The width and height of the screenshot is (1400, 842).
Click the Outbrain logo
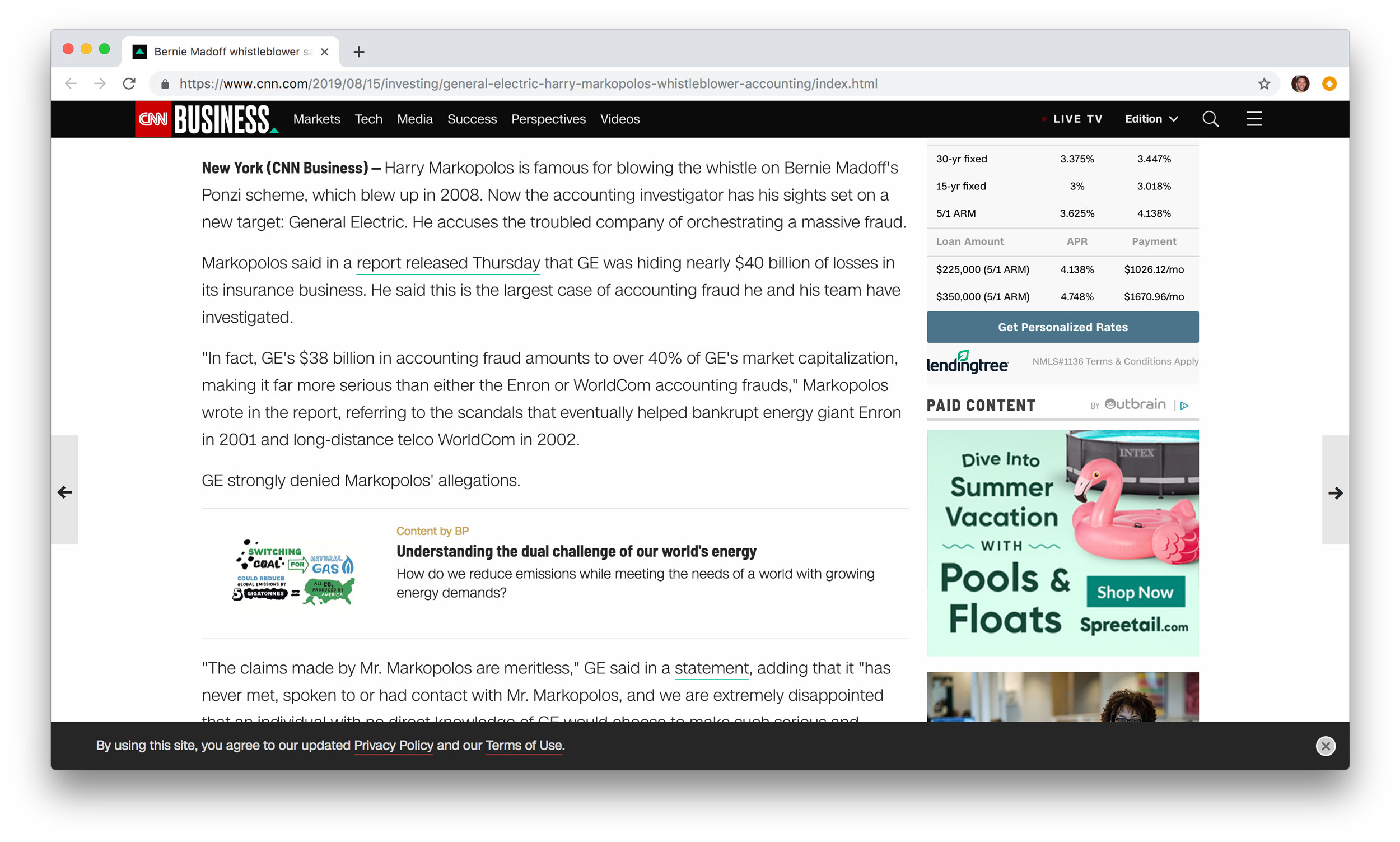[1135, 404]
